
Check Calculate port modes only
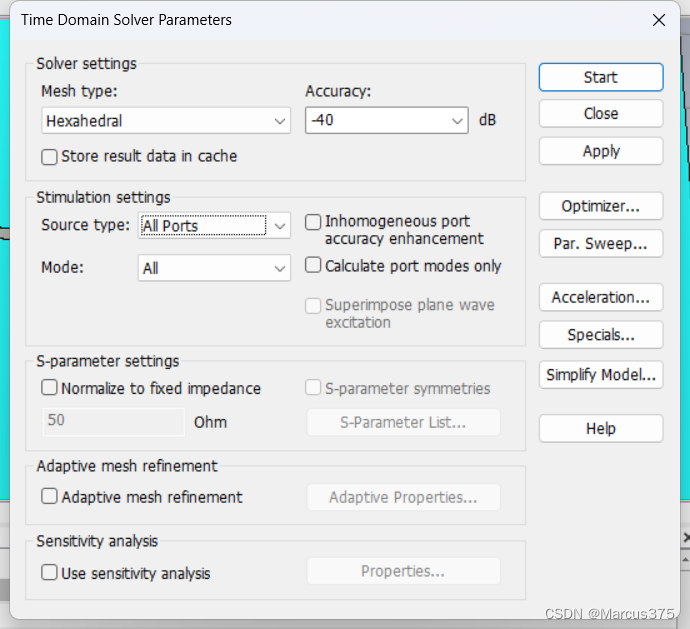pyautogui.click(x=313, y=266)
